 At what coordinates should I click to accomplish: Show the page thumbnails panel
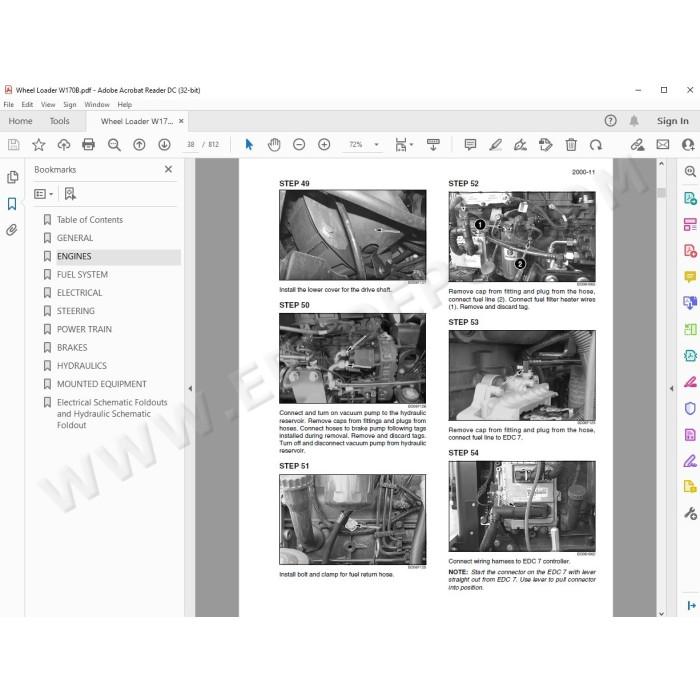tap(12, 177)
